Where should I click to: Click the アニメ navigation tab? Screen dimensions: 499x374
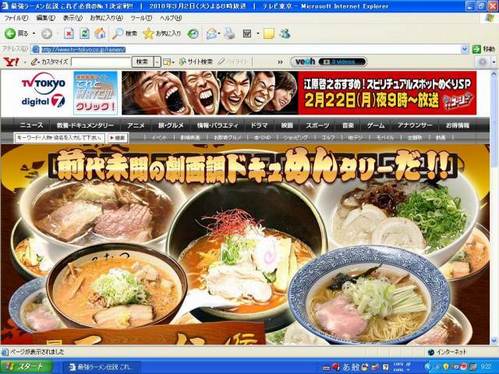pos(136,125)
